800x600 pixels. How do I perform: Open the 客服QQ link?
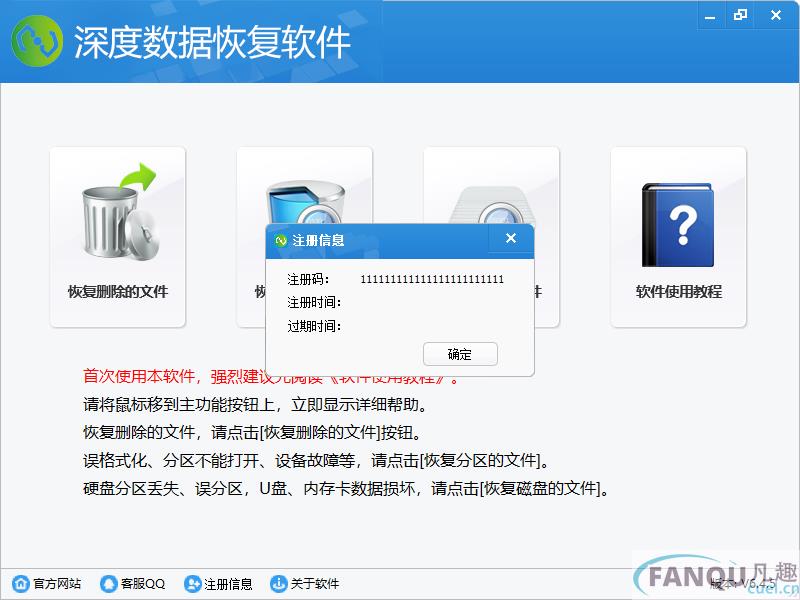(x=143, y=583)
